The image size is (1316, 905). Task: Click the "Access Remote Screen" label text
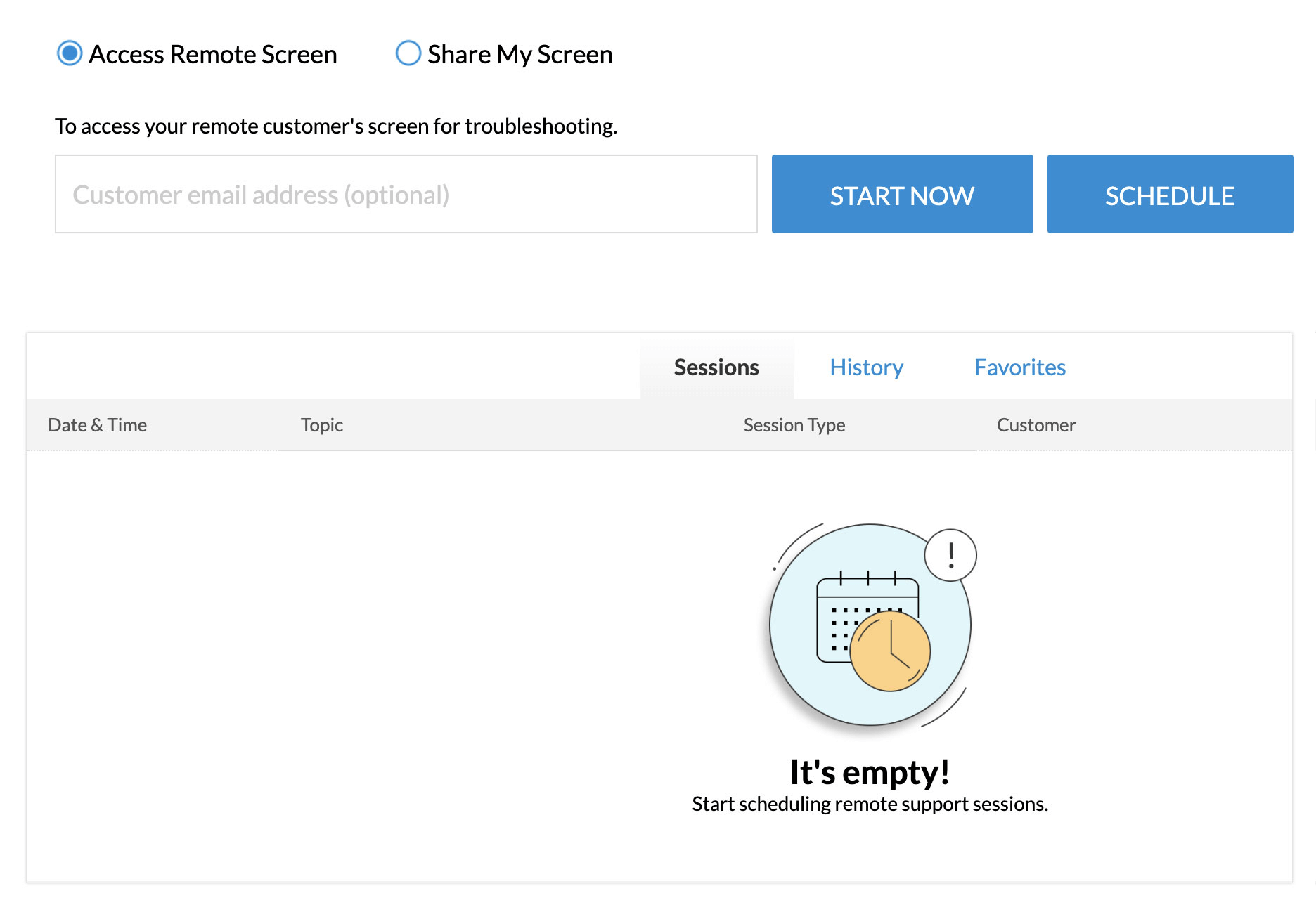[x=212, y=55]
